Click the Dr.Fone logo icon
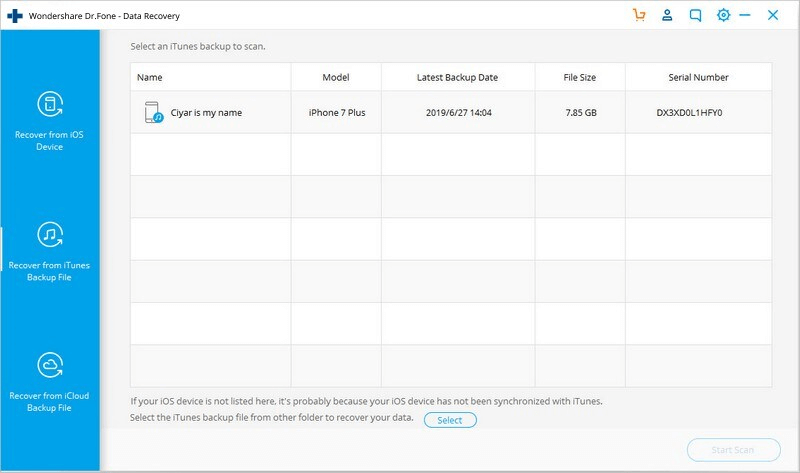This screenshot has width=800, height=473. [12, 16]
